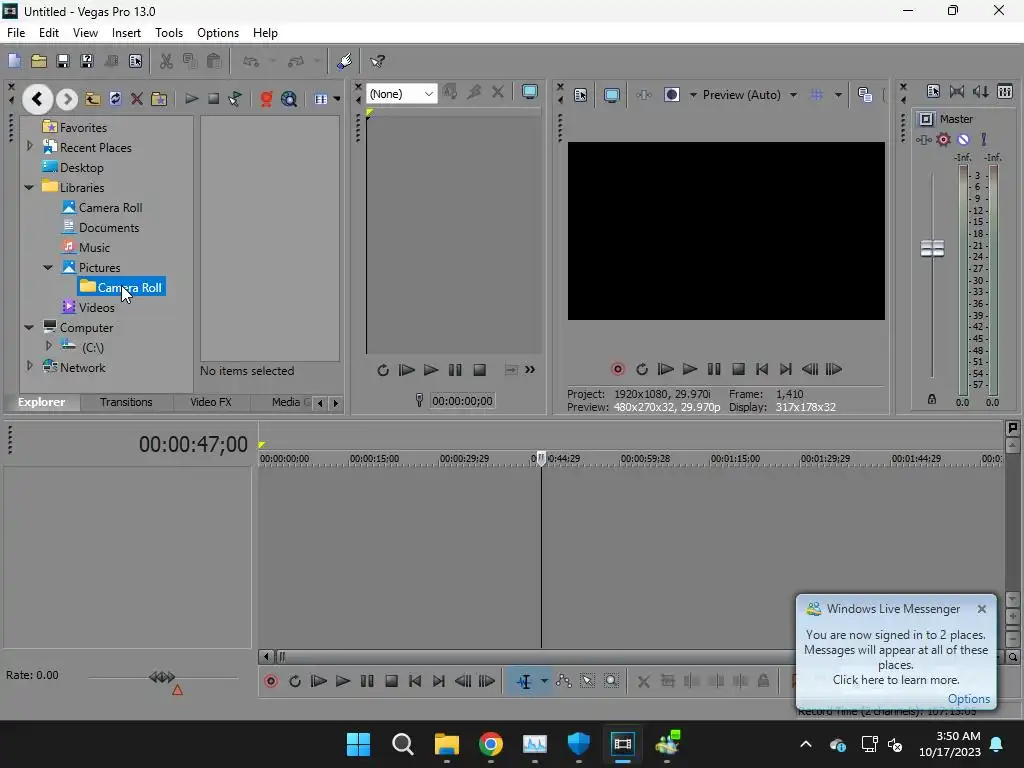
Task: Select the Zoom Edit Tool
Action: tap(611, 681)
